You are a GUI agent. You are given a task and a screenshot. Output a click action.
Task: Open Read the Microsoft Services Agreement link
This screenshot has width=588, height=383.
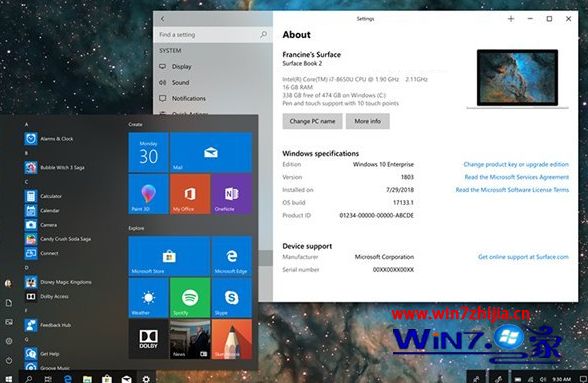tap(517, 177)
